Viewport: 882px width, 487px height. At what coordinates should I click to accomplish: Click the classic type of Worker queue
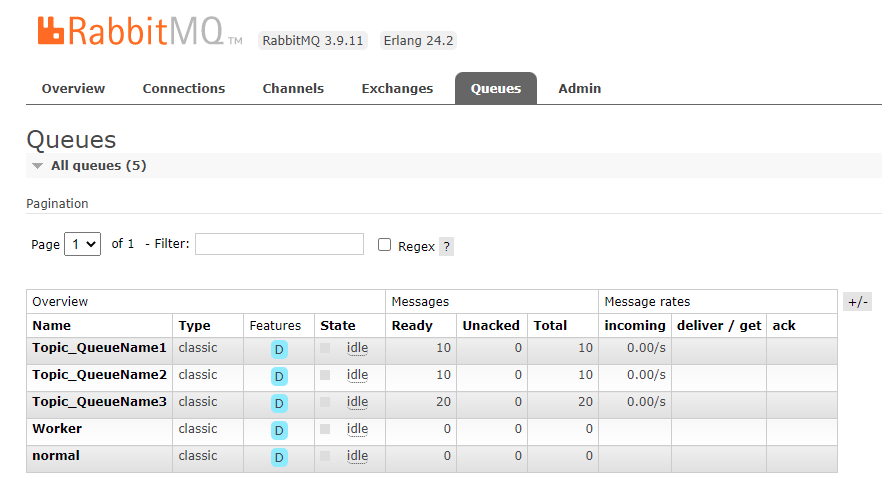pos(197,429)
